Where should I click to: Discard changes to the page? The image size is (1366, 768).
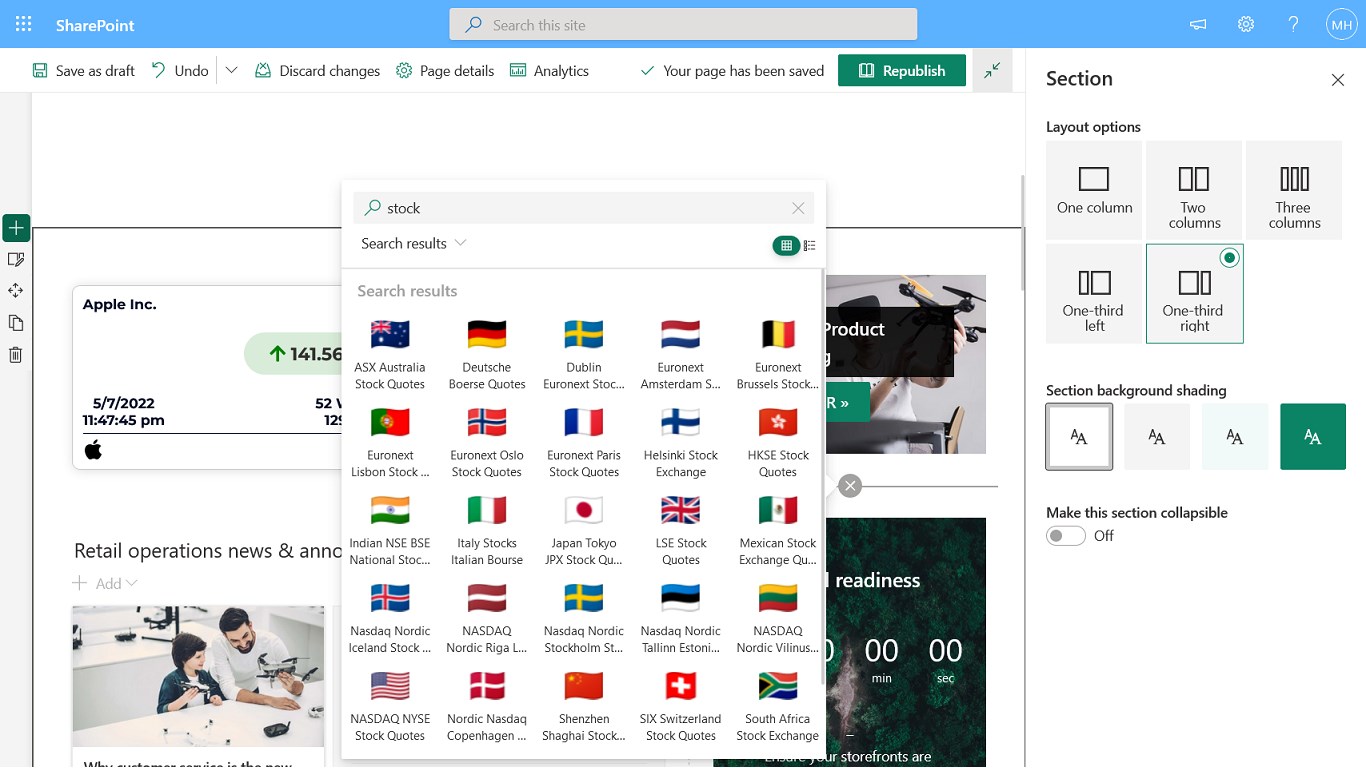click(x=318, y=71)
